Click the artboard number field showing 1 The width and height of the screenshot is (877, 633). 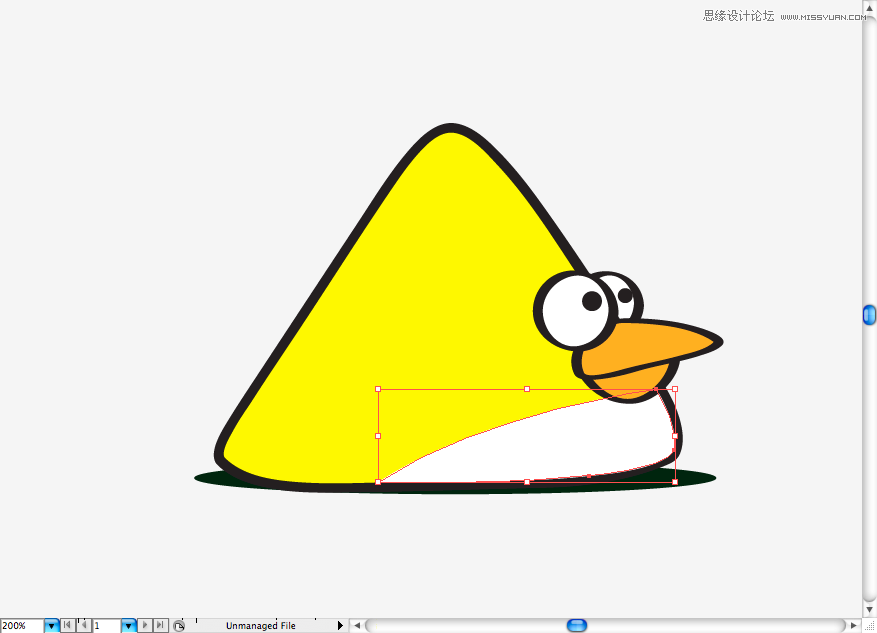(106, 626)
